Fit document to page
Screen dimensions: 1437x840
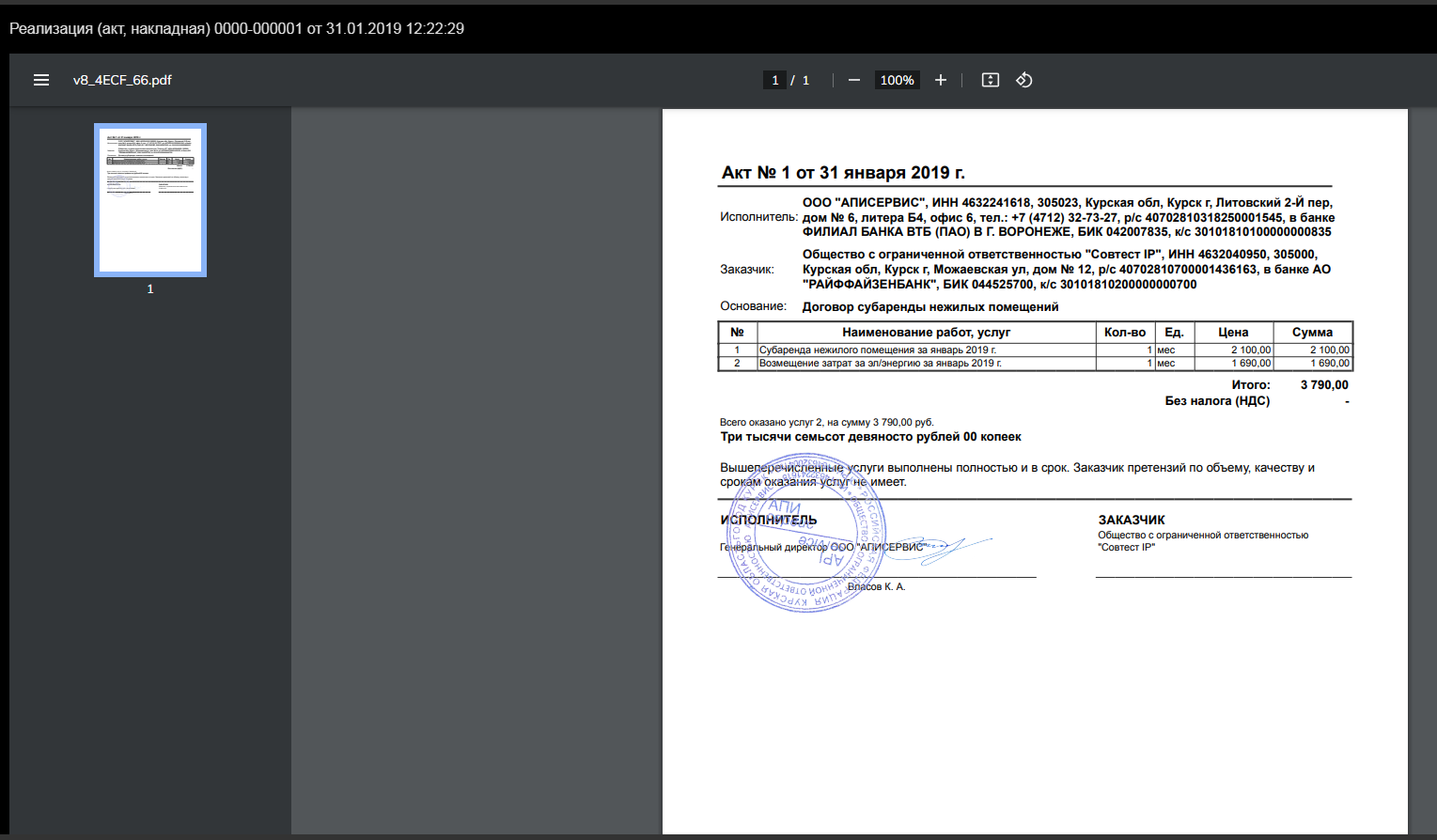pyautogui.click(x=991, y=80)
